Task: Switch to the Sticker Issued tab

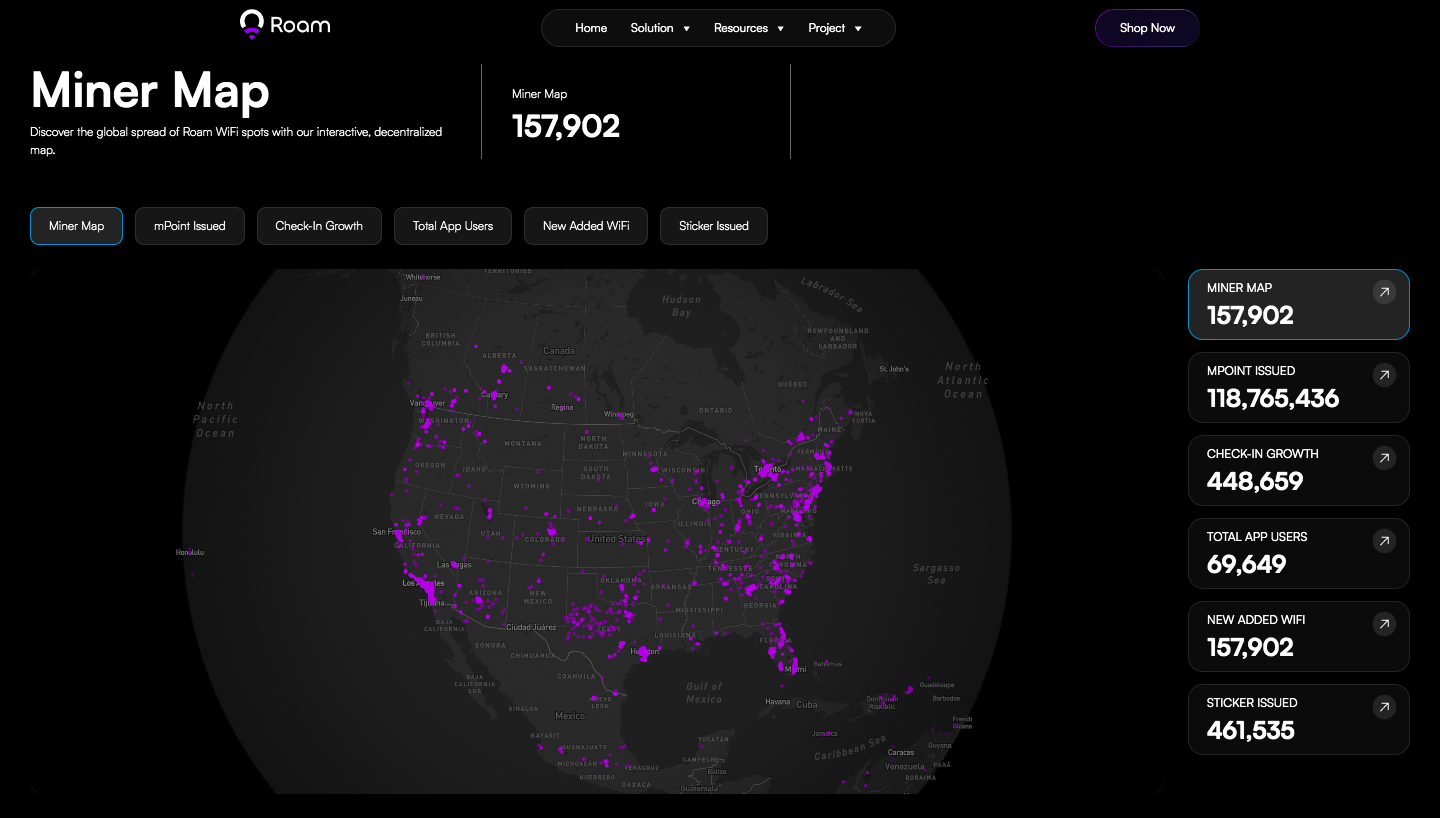Action: (714, 226)
